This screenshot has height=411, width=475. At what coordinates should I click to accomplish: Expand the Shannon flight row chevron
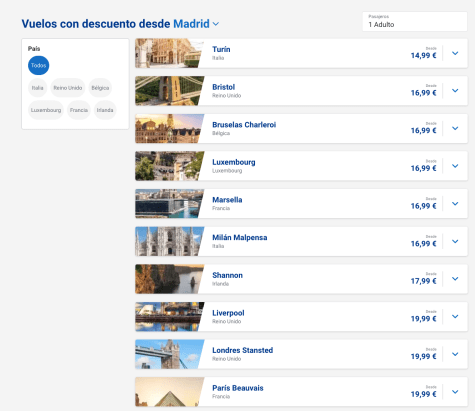click(x=455, y=279)
